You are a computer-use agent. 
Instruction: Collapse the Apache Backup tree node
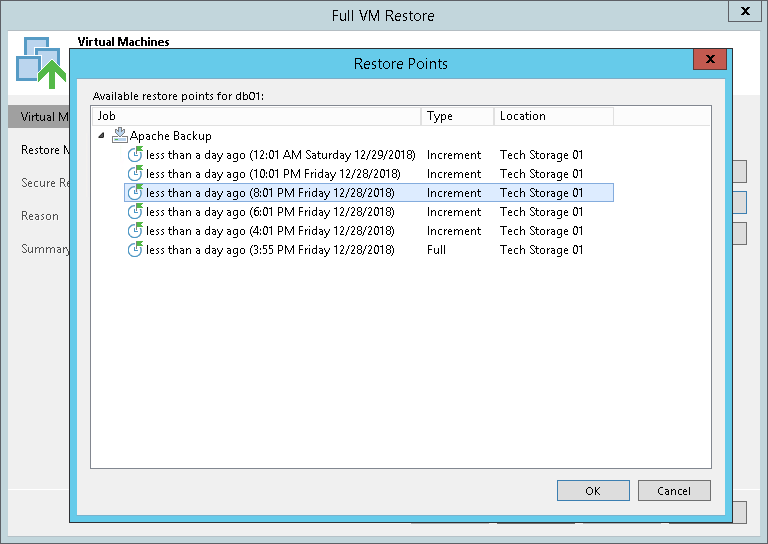point(101,136)
